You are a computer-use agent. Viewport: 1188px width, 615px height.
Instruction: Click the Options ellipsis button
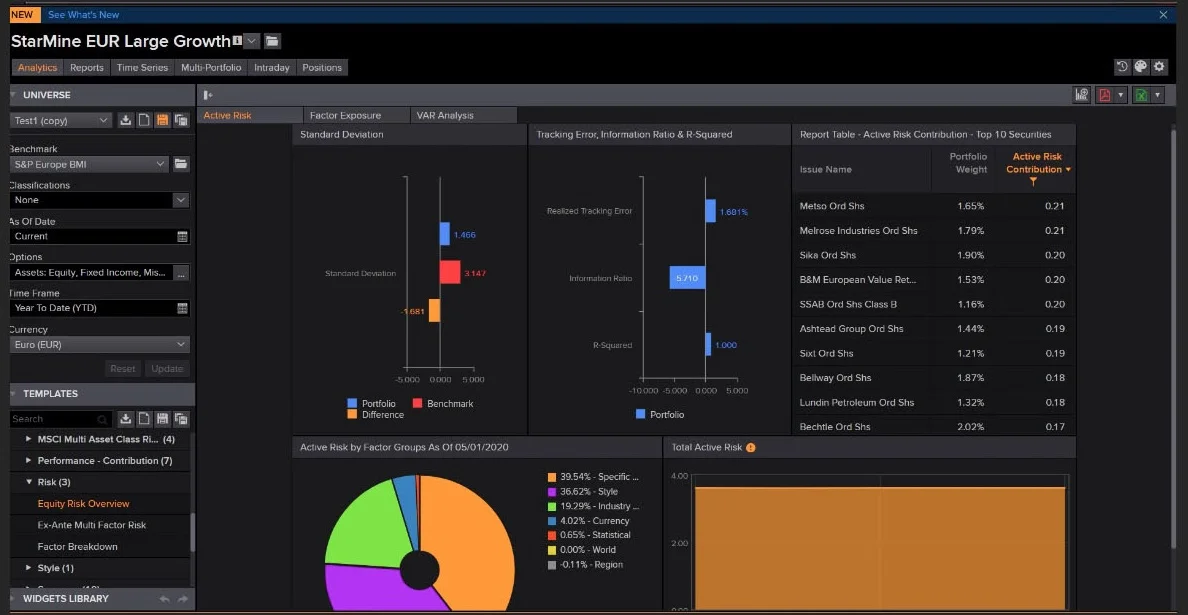coord(181,273)
